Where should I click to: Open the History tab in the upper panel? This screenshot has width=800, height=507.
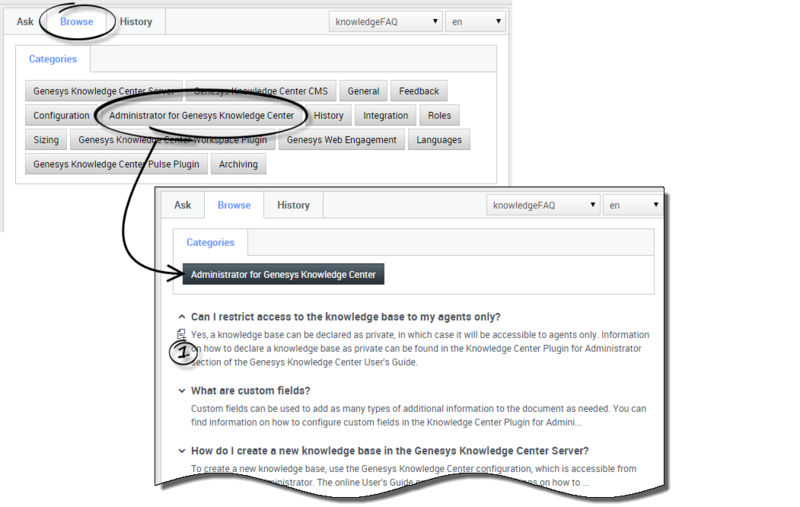[136, 22]
